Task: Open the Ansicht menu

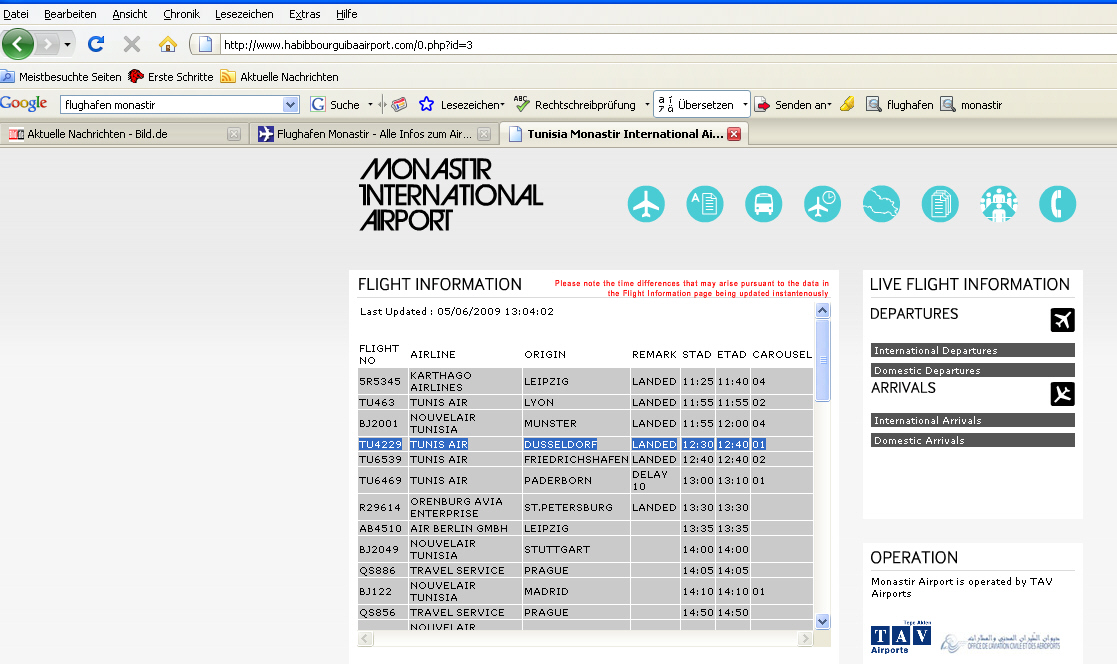Action: [x=130, y=14]
